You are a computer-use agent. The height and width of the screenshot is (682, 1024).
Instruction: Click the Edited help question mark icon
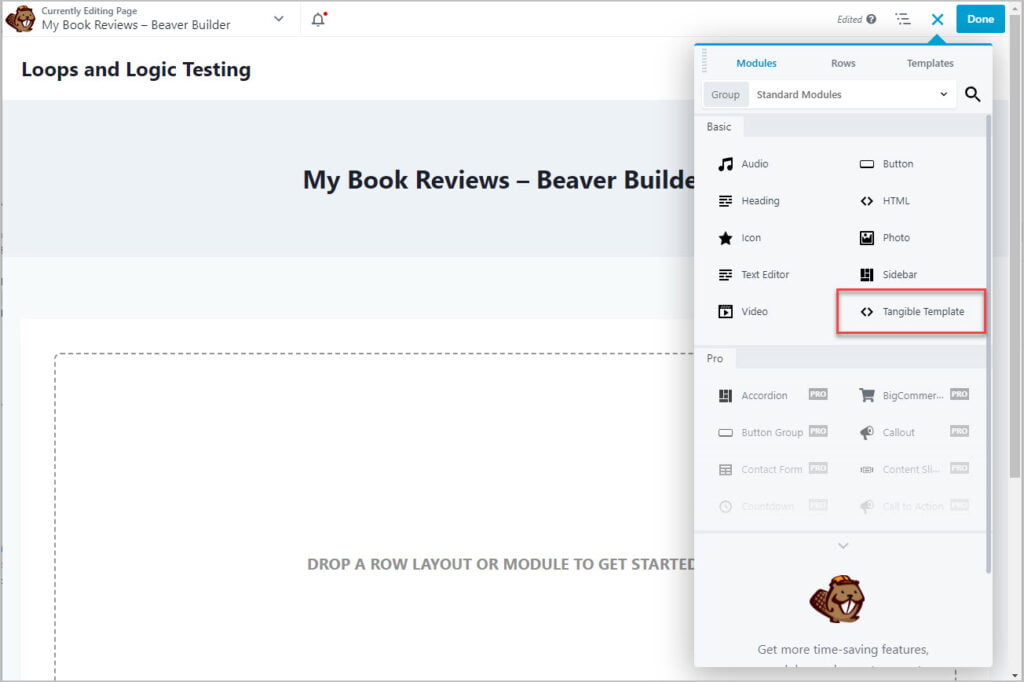871,19
